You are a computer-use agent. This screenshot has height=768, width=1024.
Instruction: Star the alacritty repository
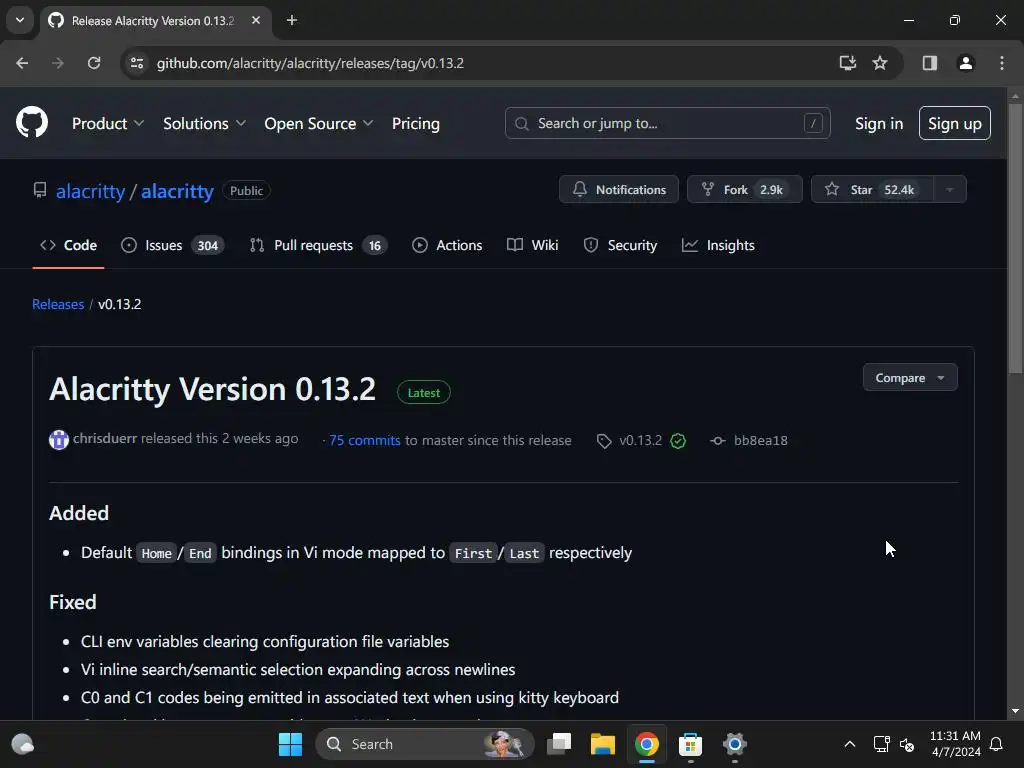(x=872, y=189)
